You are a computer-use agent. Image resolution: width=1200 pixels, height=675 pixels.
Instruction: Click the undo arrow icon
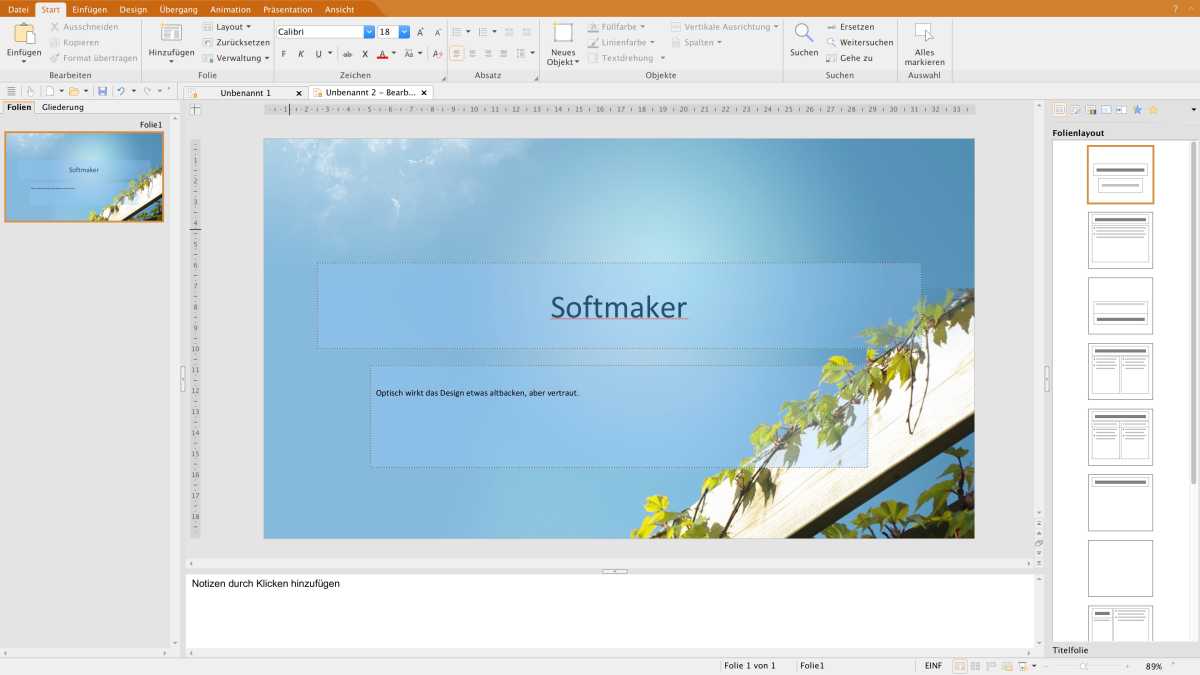[x=120, y=91]
